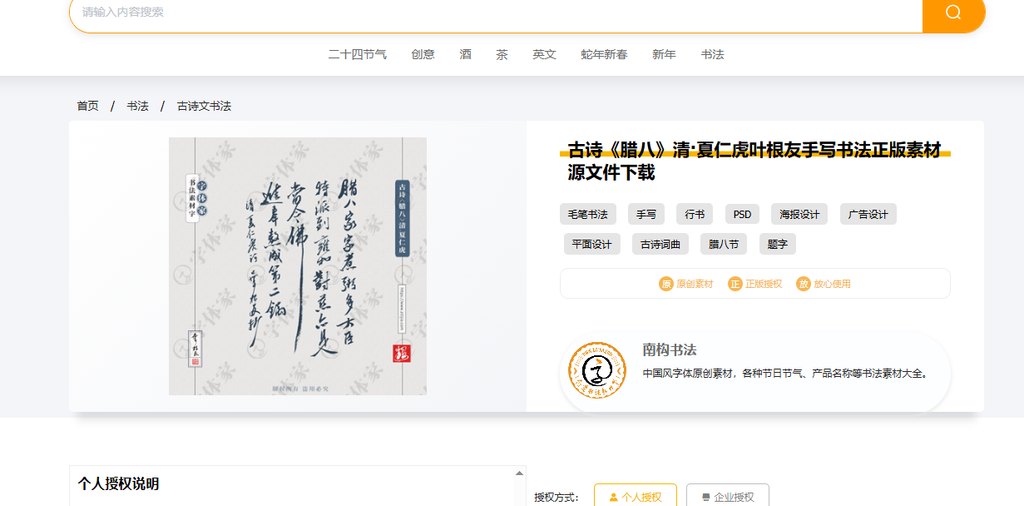The height and width of the screenshot is (506, 1024).
Task: Go to 书法 in the breadcrumb
Action: coord(137,106)
